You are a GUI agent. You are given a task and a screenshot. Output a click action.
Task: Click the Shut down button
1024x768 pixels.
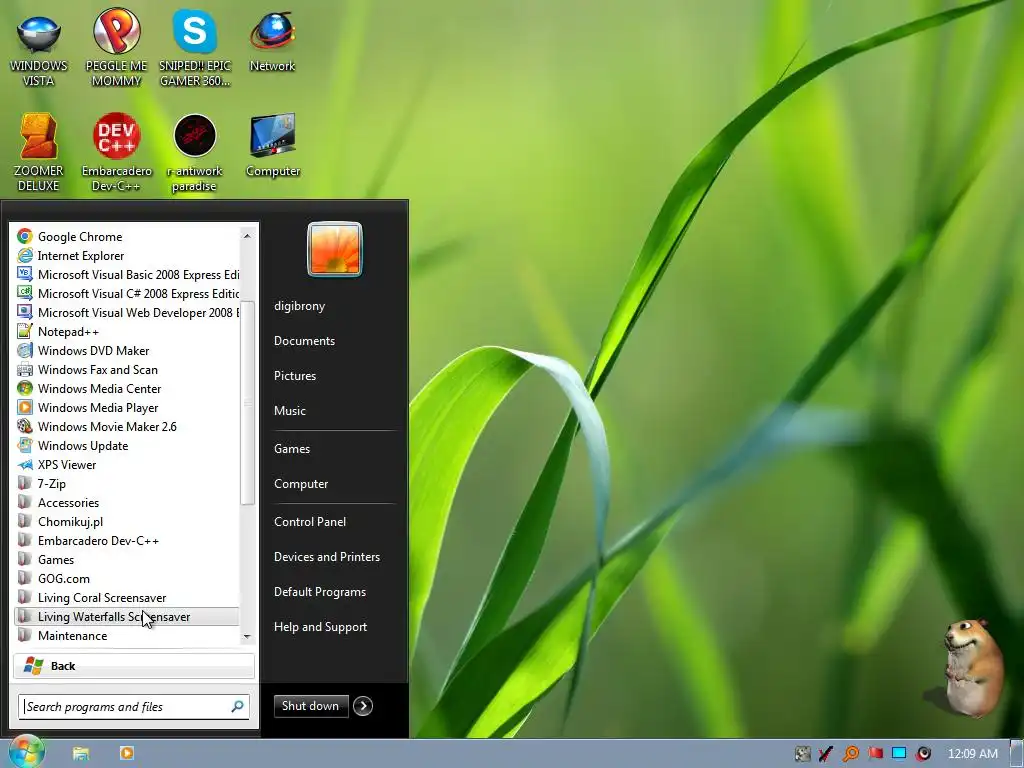tap(311, 705)
